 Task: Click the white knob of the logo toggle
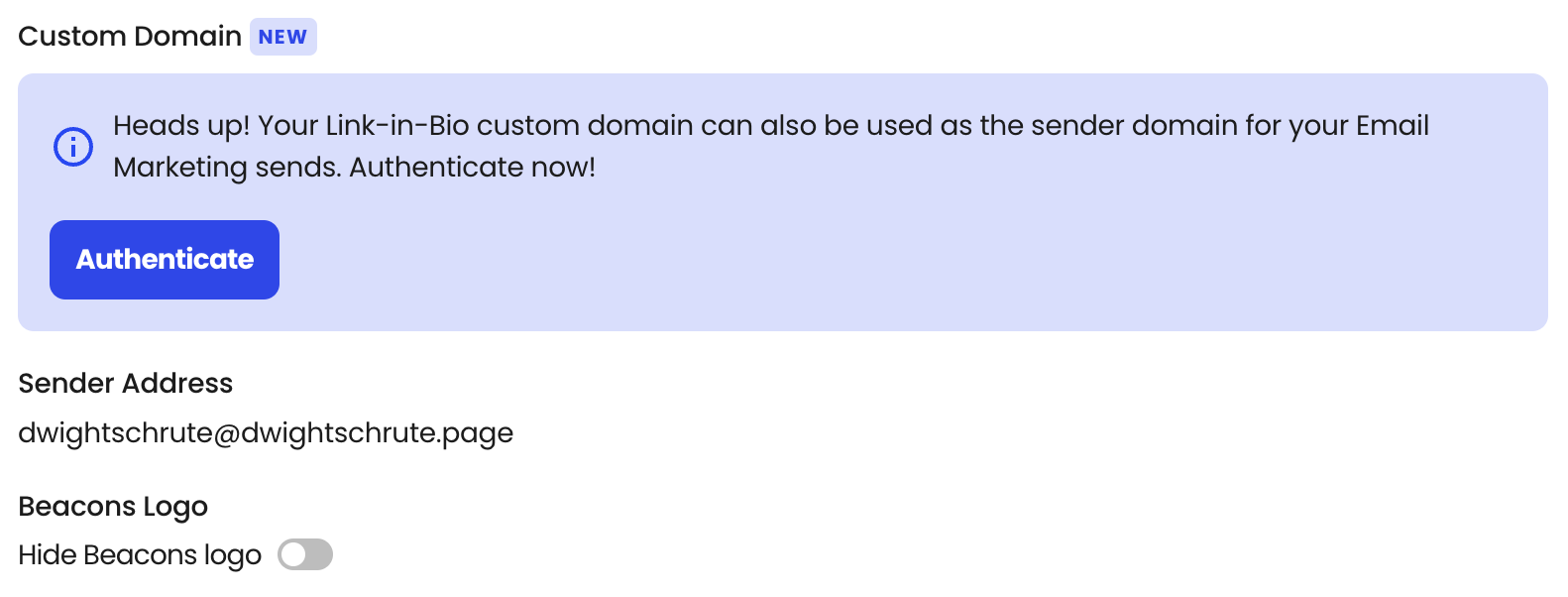point(293,554)
